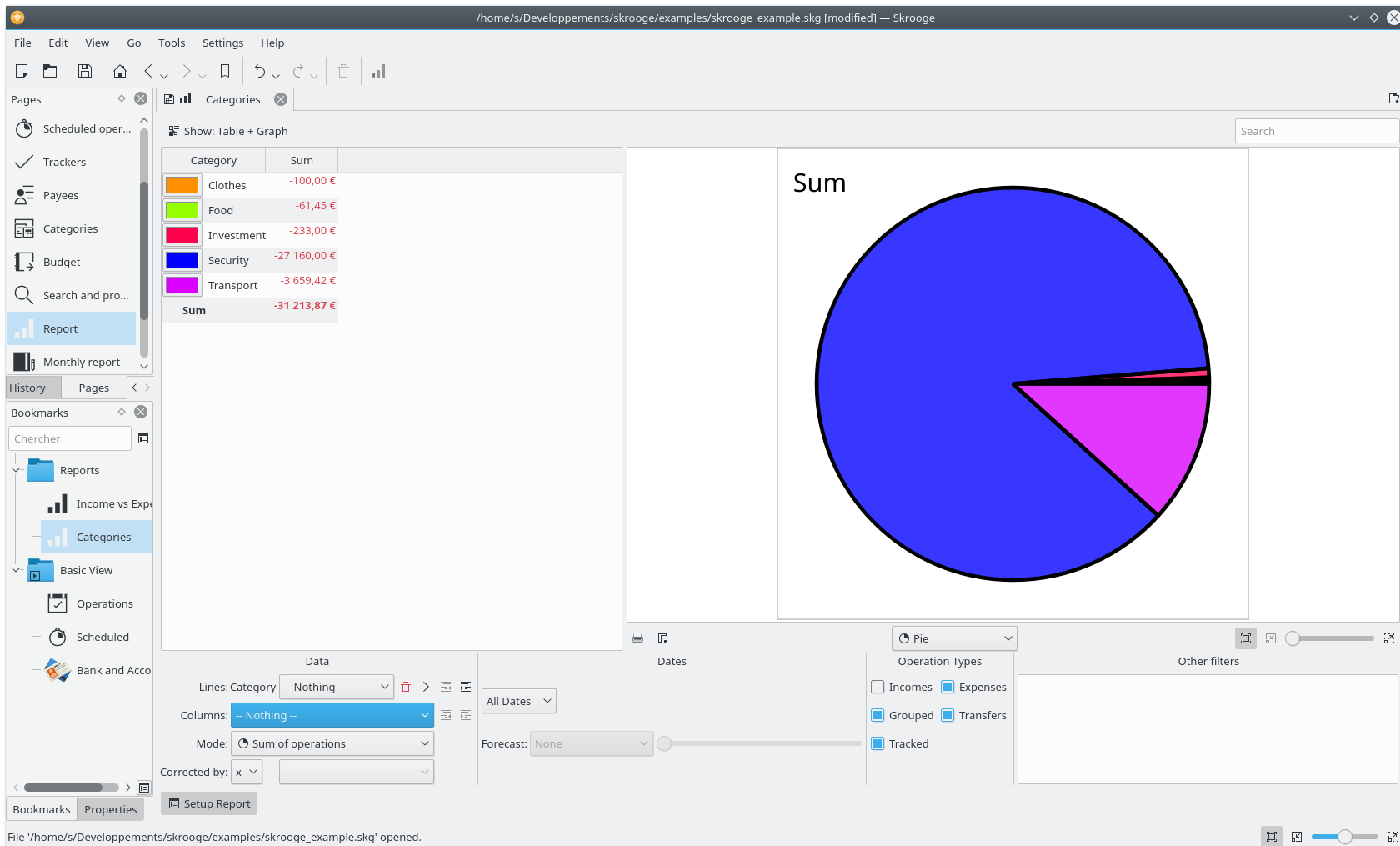
Task: Toggle the Tracked checkbox
Action: 877,744
